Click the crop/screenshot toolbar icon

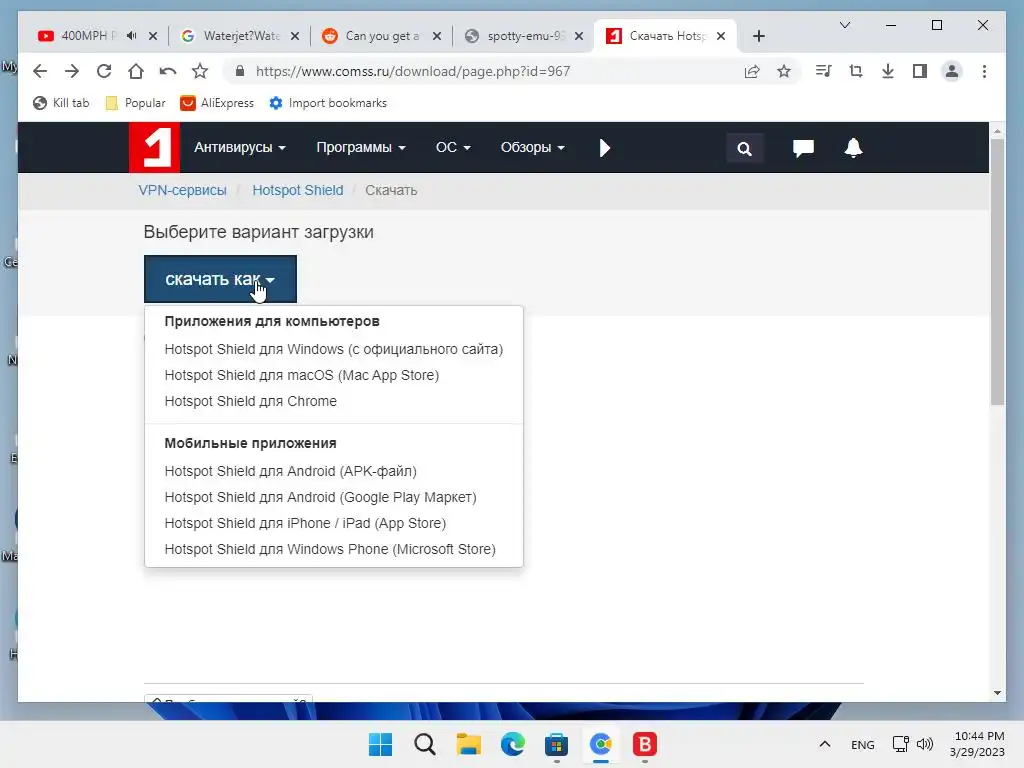pos(856,71)
